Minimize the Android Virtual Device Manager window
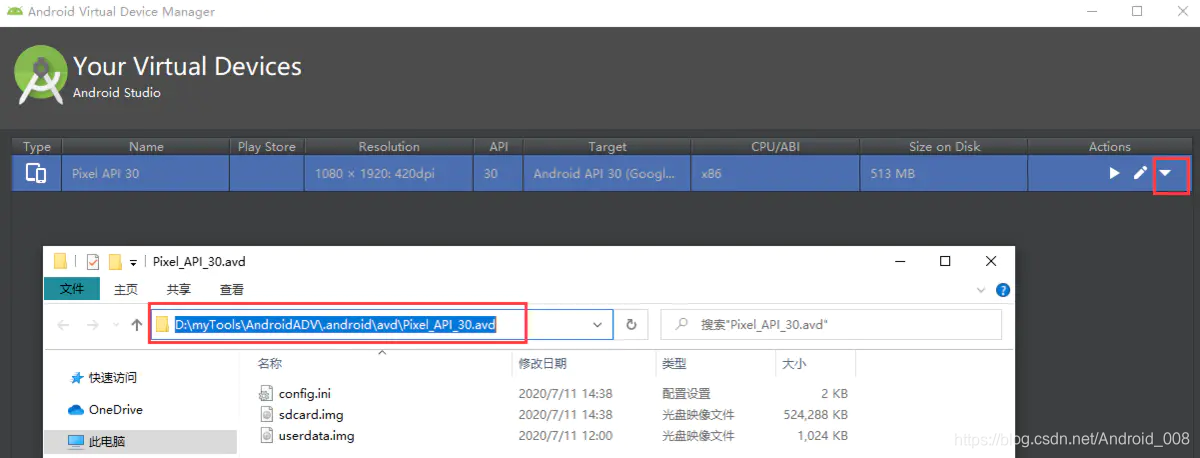 1090,12
